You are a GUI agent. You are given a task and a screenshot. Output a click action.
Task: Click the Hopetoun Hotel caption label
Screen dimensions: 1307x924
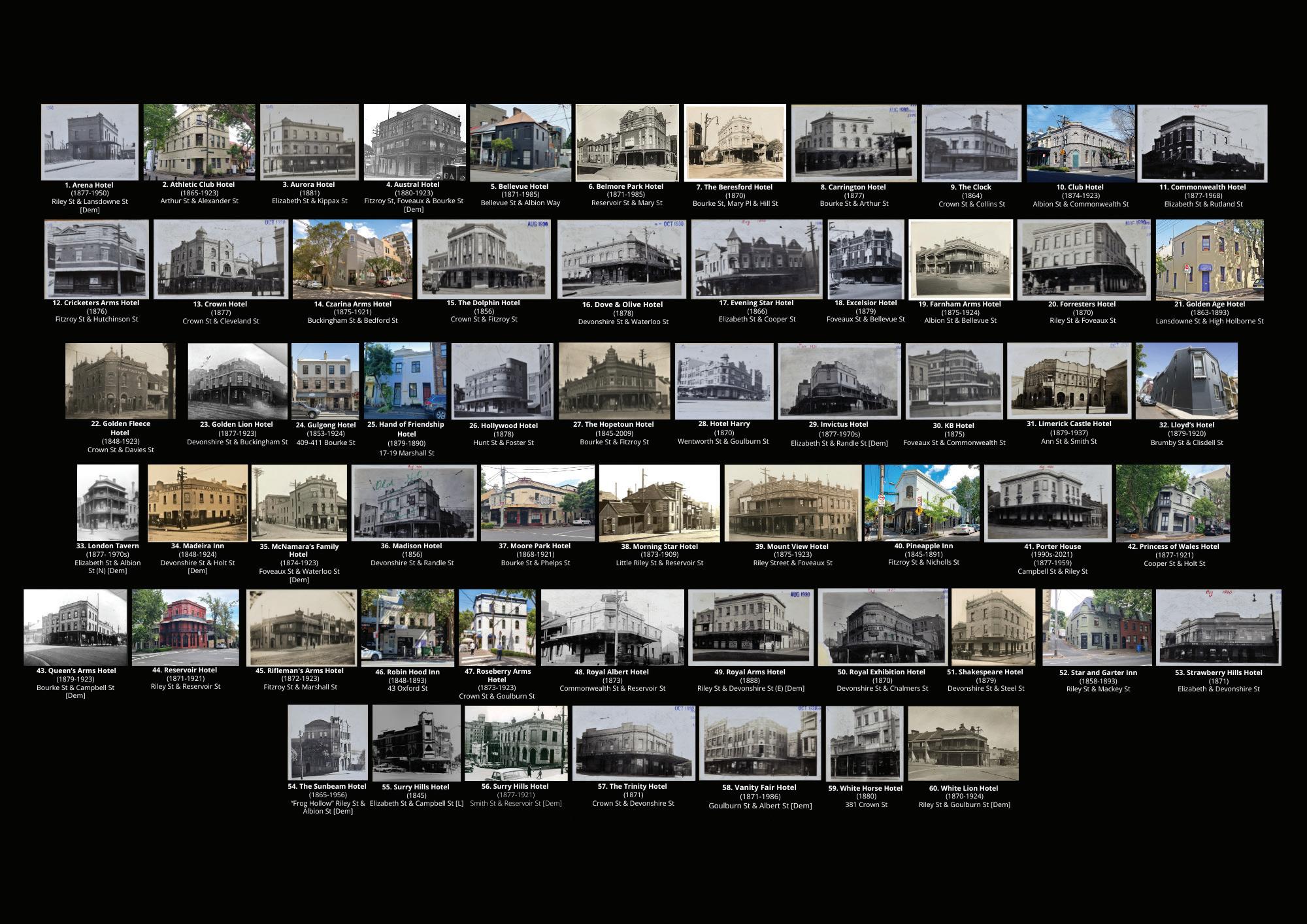click(x=613, y=425)
